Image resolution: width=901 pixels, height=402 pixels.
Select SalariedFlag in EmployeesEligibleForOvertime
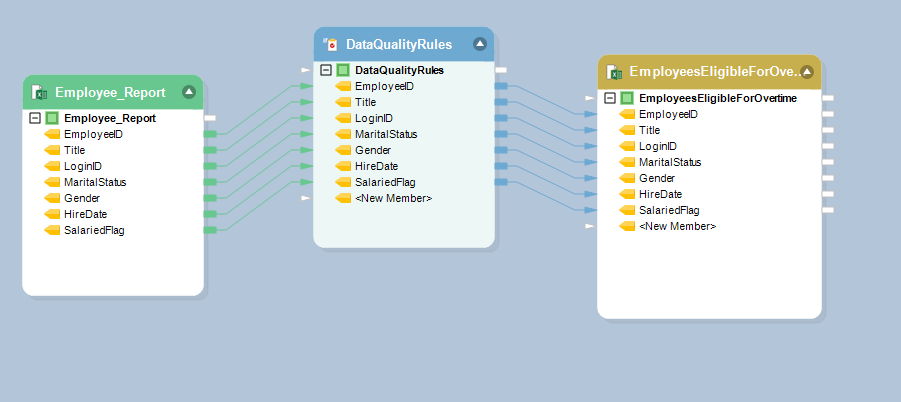(668, 210)
